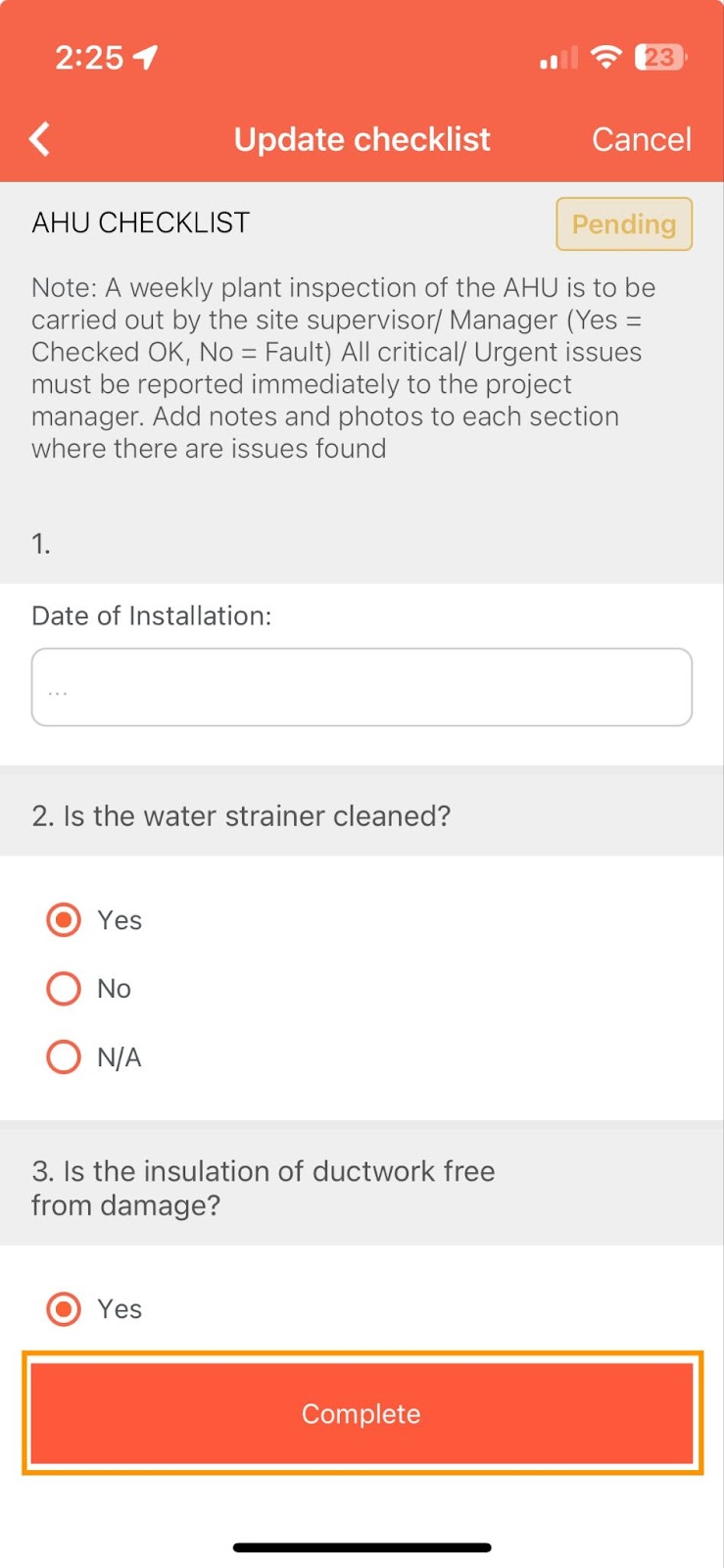724x1568 pixels.
Task: Tap the AHU CHECKLIST heading
Action: tap(141, 222)
